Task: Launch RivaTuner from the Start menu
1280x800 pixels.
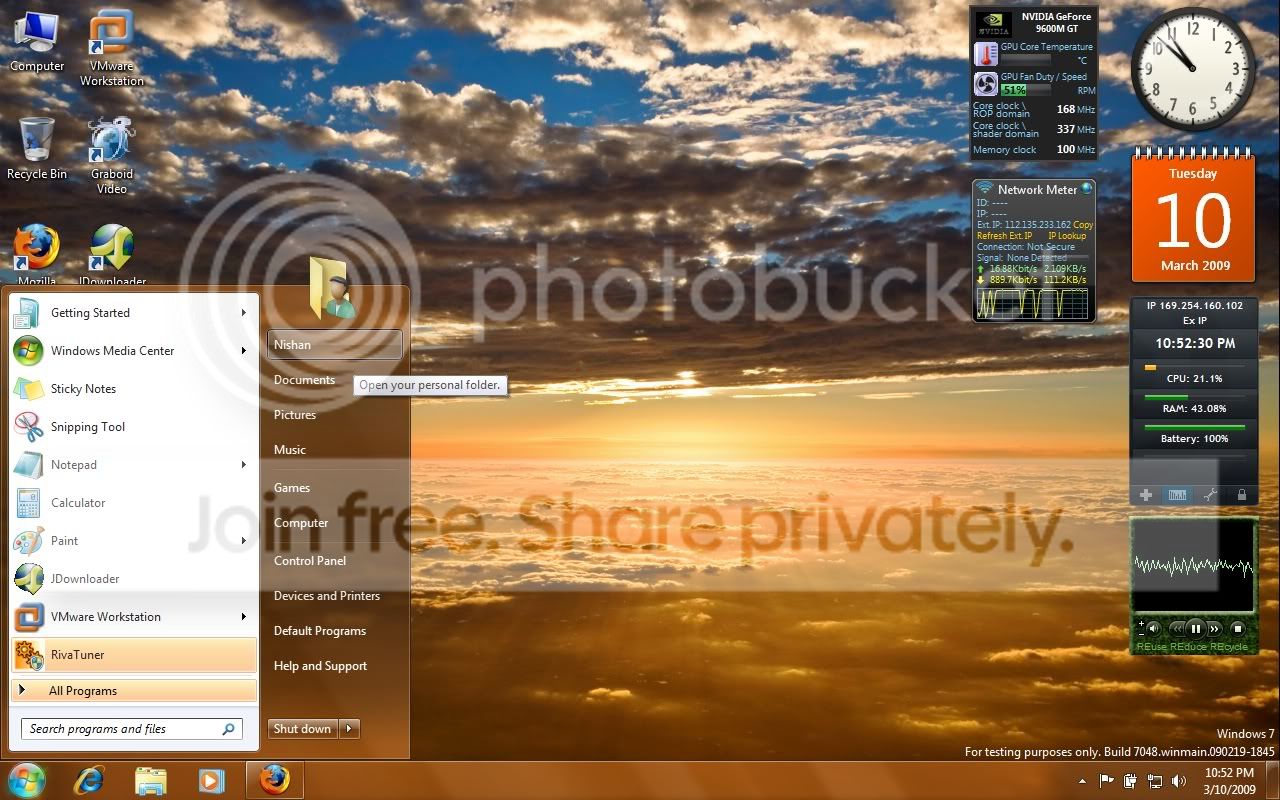Action: pos(134,655)
